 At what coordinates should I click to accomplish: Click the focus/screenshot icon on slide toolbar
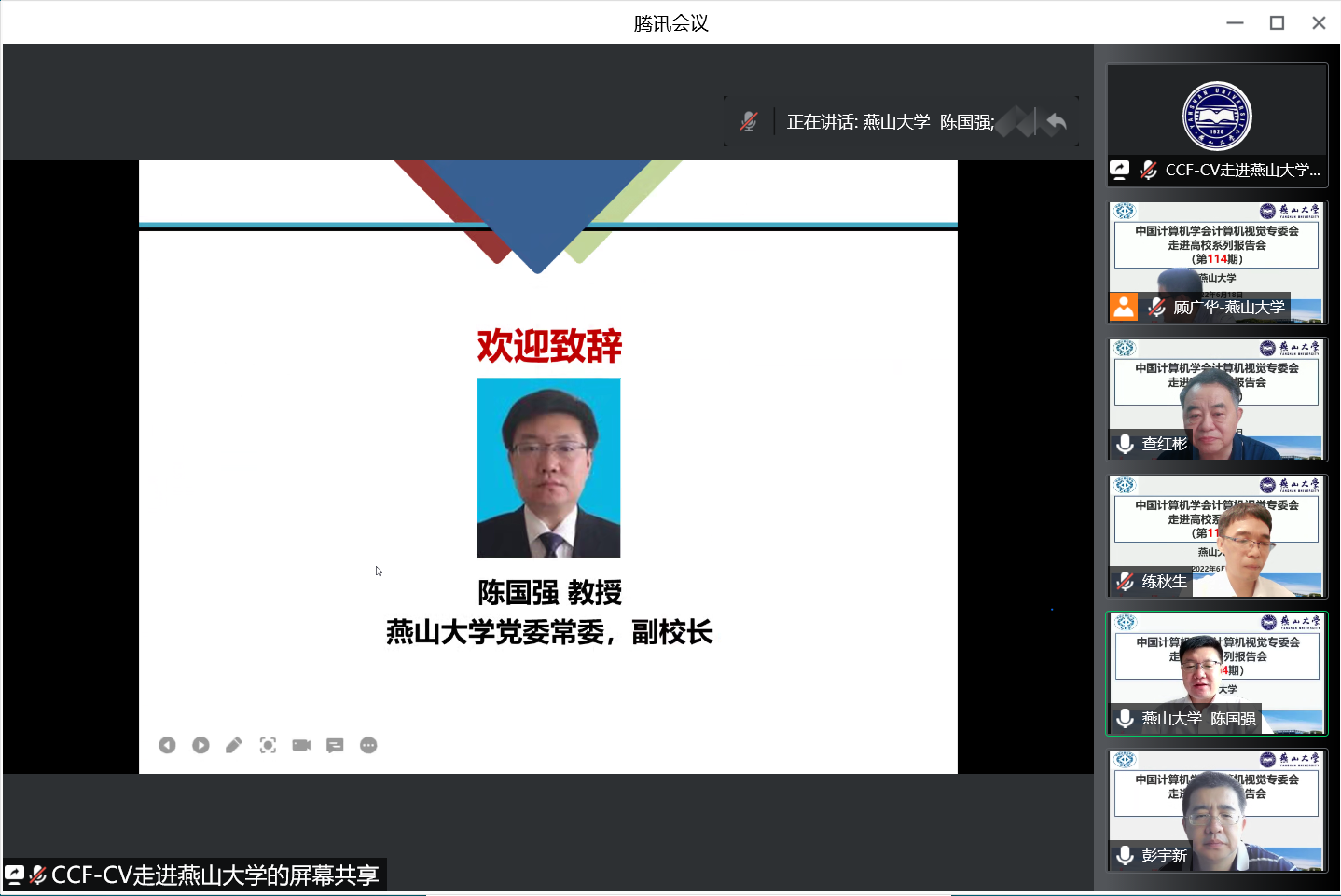pos(268,745)
